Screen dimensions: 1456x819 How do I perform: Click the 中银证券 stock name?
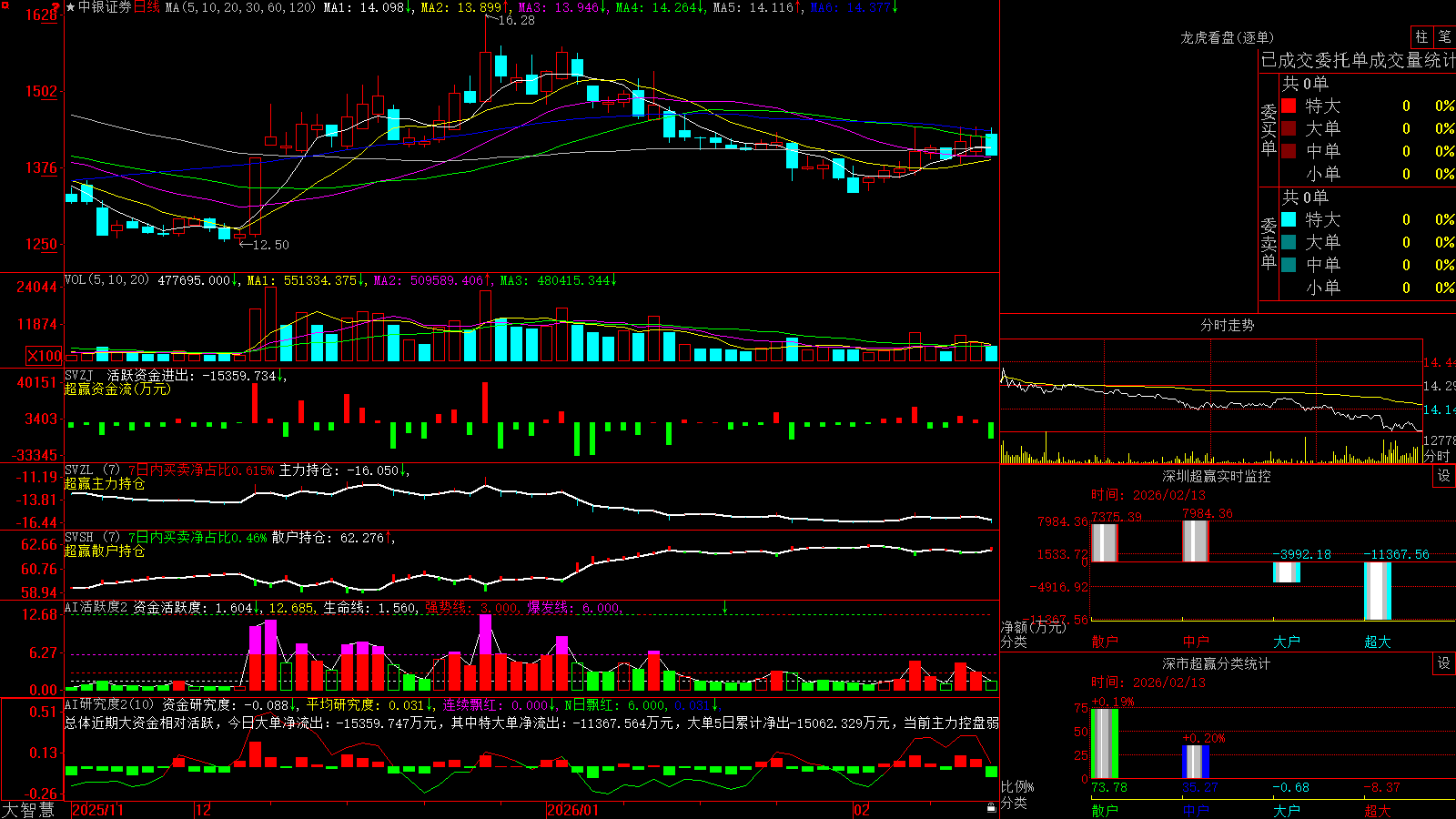click(105, 7)
